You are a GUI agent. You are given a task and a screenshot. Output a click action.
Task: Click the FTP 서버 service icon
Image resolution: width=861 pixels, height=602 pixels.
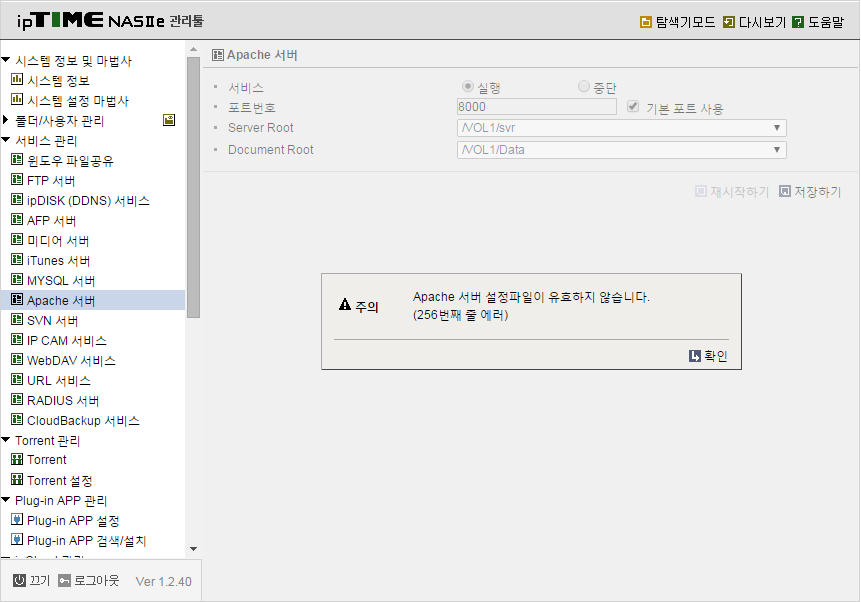click(17, 180)
